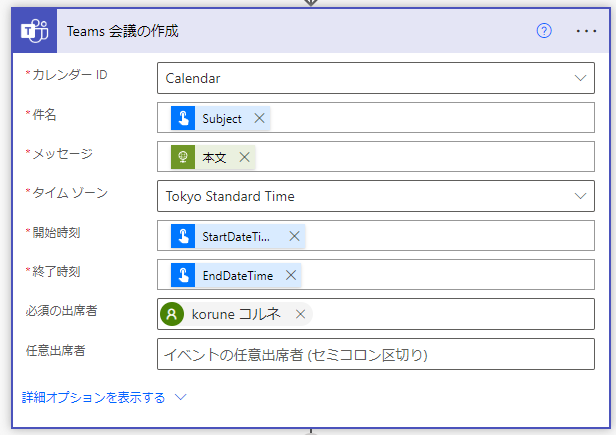Screen dimensions: 616x435
Task: Expand the Calendar ID dropdown
Action: point(580,78)
